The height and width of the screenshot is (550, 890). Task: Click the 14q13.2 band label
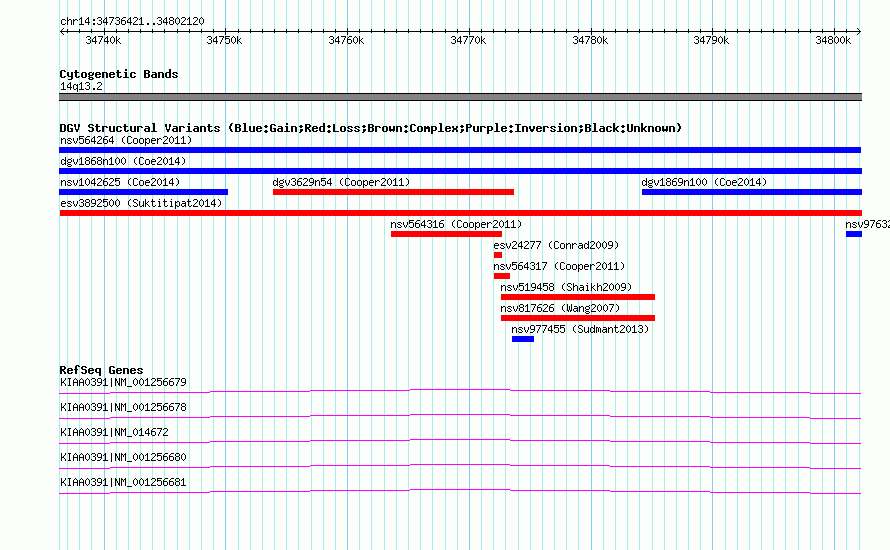click(81, 86)
